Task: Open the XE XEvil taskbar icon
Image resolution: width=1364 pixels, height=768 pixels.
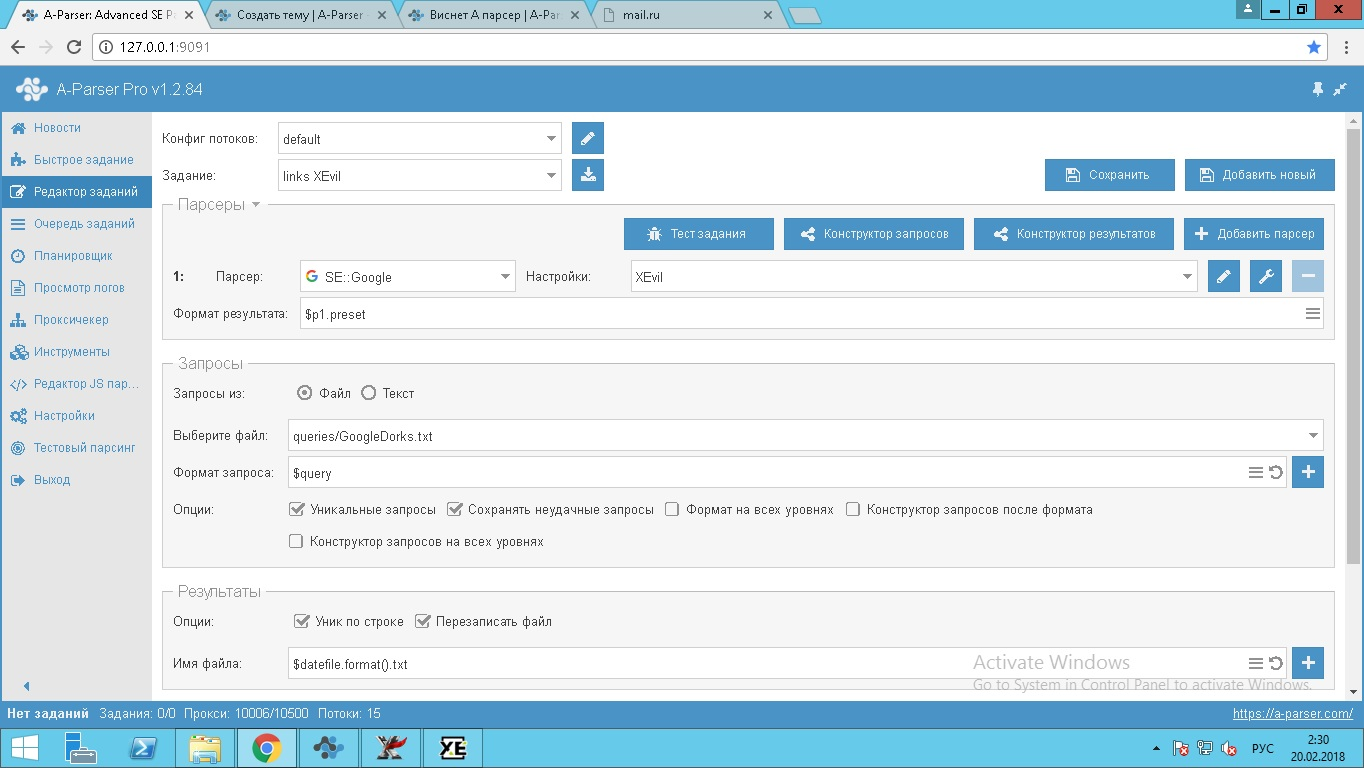Action: pyautogui.click(x=452, y=748)
